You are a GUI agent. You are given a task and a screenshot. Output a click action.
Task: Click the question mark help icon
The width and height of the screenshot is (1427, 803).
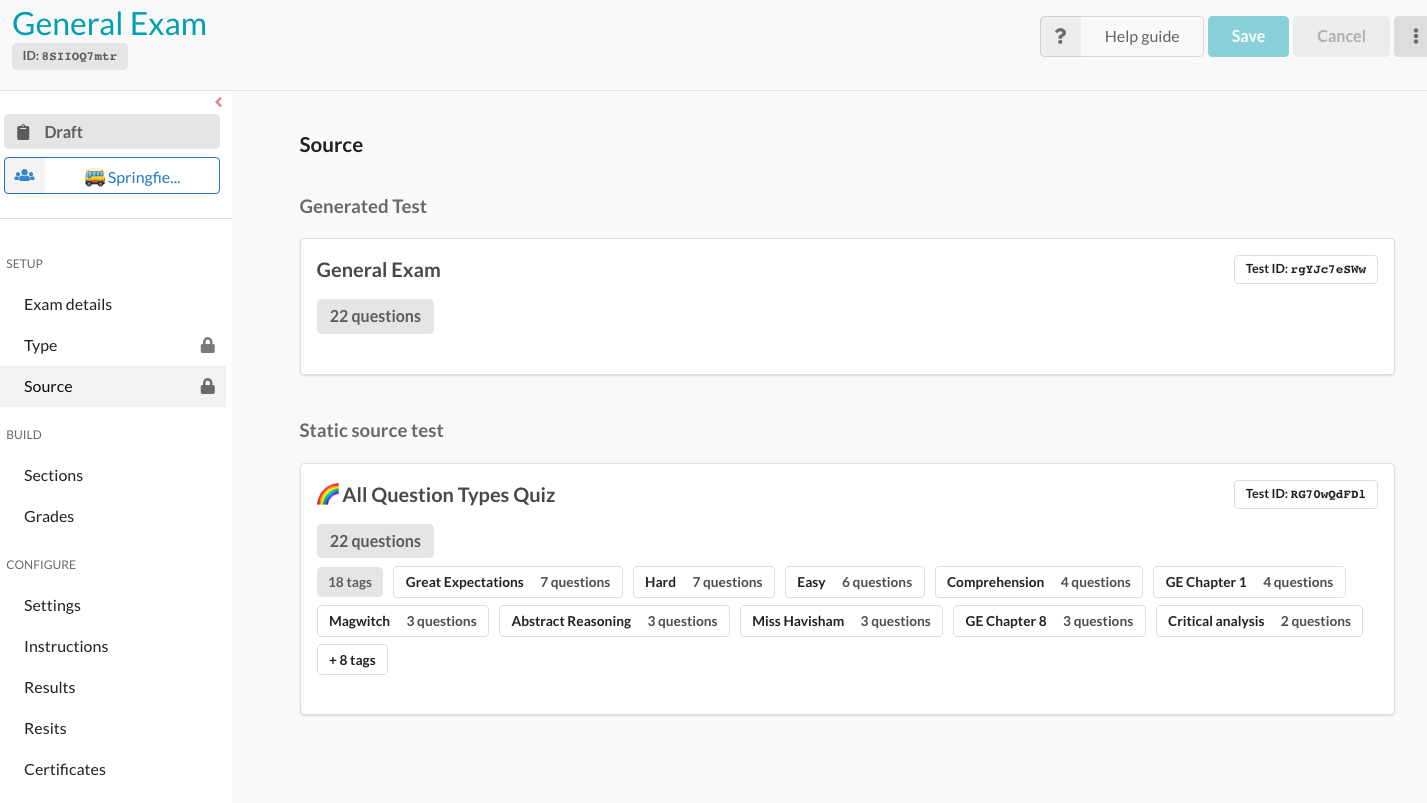tap(1060, 37)
